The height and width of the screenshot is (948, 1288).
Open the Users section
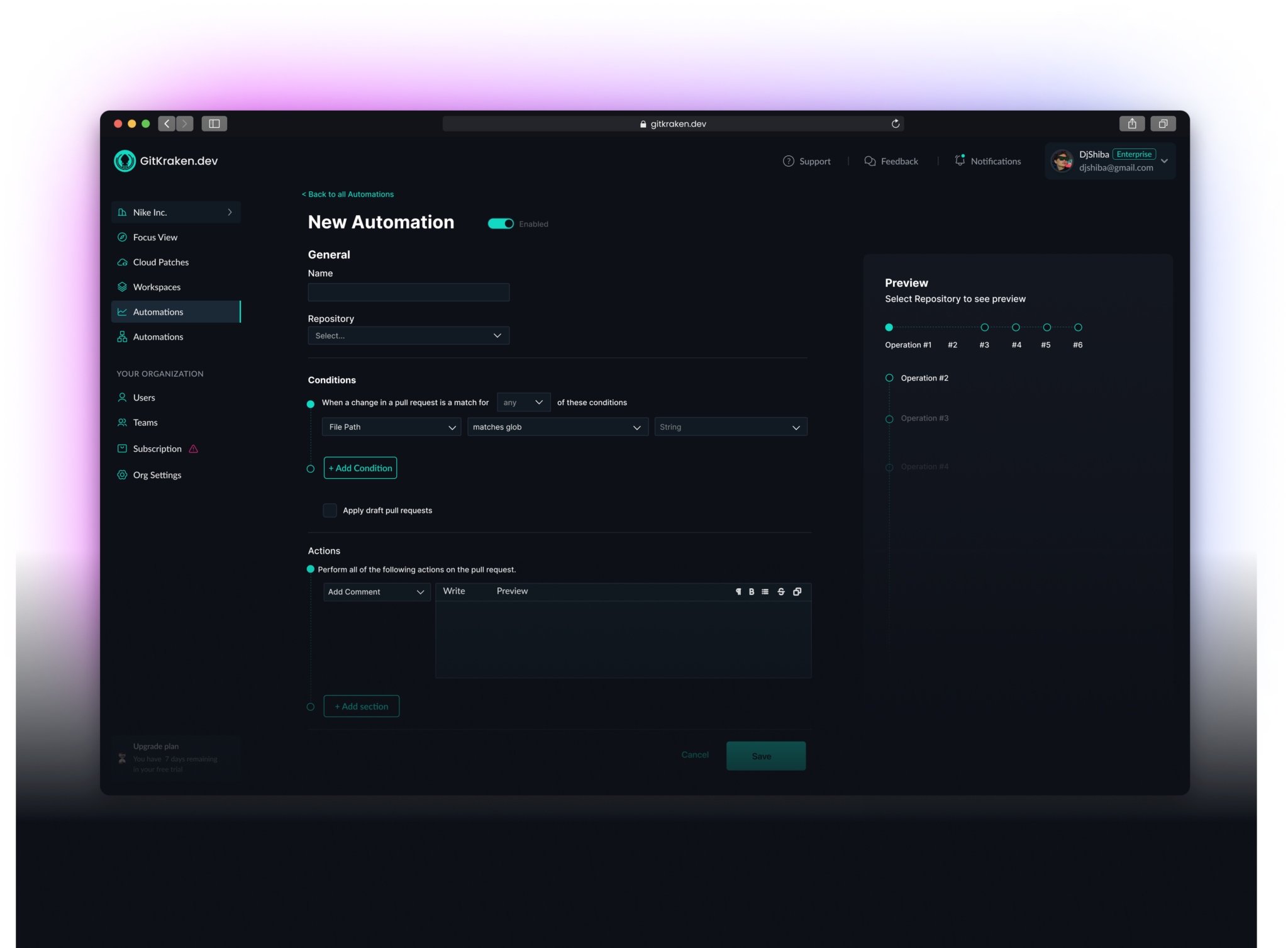tap(144, 398)
